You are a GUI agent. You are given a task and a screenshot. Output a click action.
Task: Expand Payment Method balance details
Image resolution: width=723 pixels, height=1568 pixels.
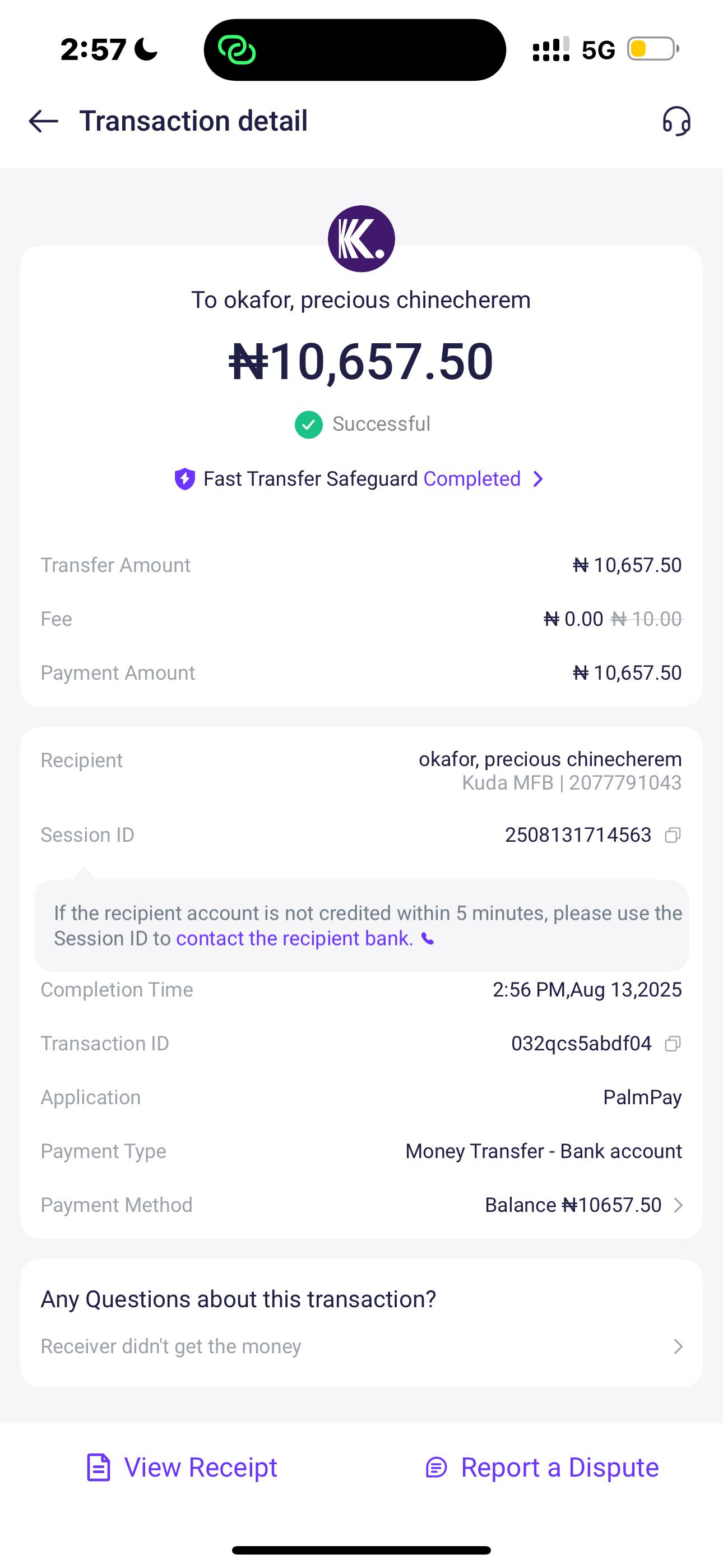pyautogui.click(x=678, y=1205)
